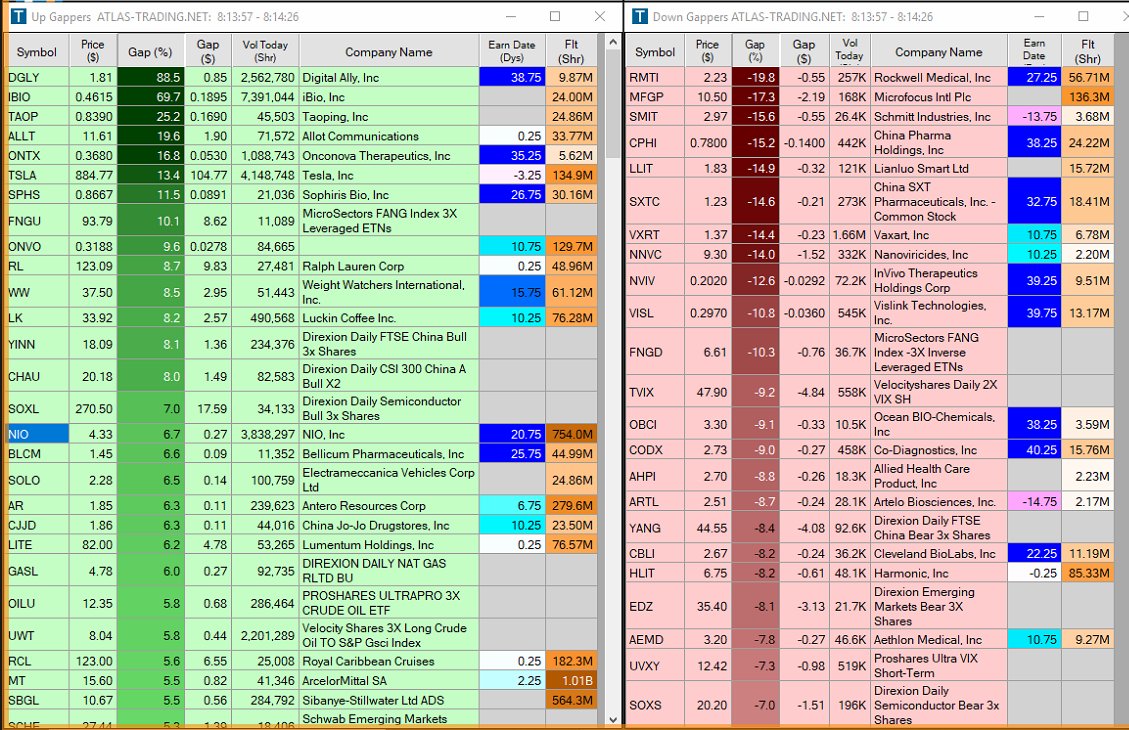Select the SOXS symbol cell
The width and height of the screenshot is (1129, 730).
tap(655, 705)
